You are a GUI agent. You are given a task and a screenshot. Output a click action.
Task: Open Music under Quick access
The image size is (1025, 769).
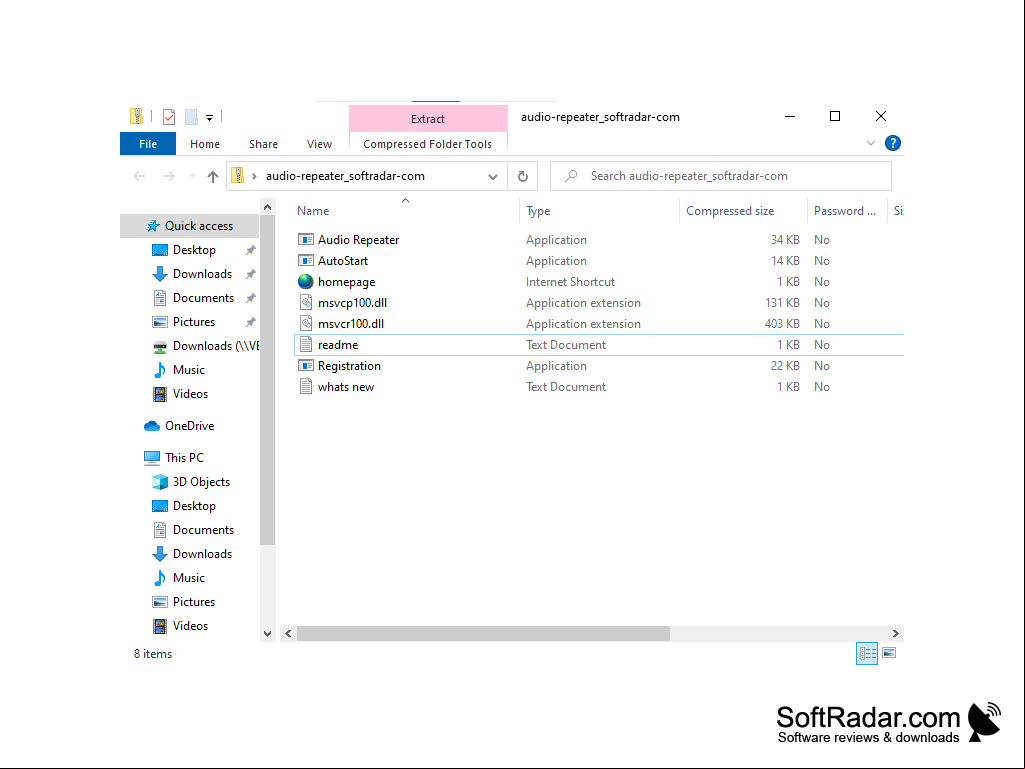pyautogui.click(x=188, y=370)
